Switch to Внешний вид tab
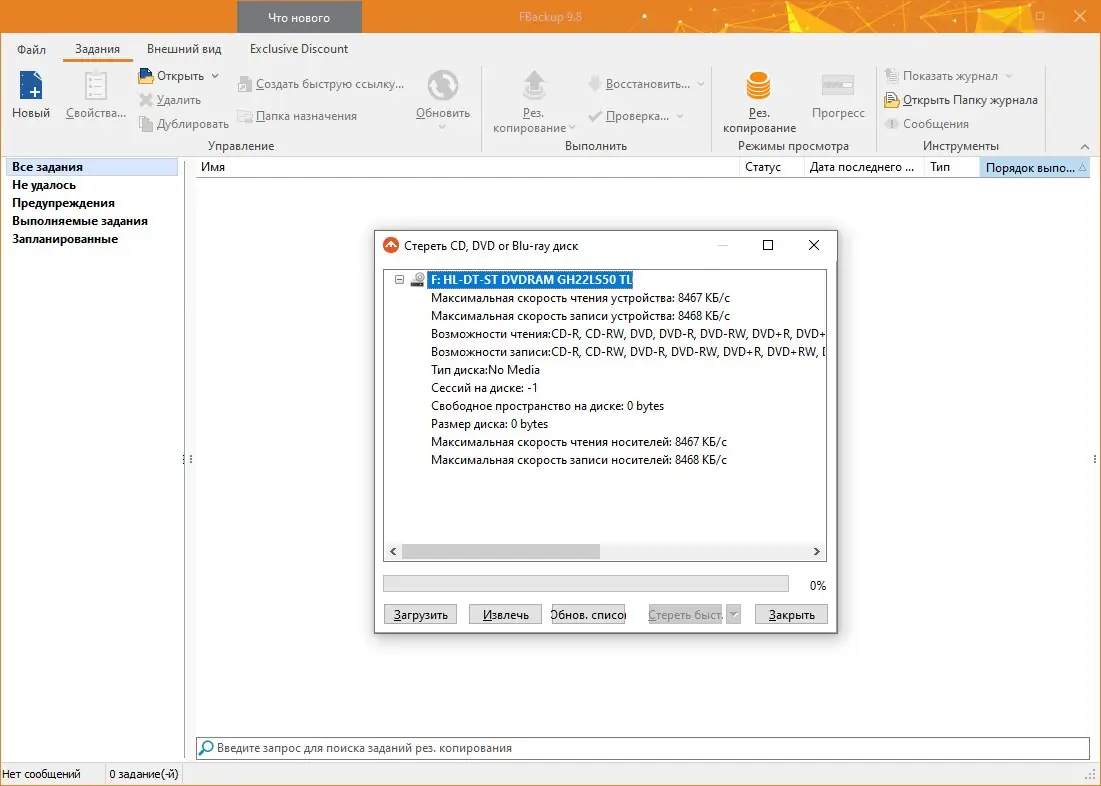The image size is (1101, 786). pyautogui.click(x=184, y=49)
